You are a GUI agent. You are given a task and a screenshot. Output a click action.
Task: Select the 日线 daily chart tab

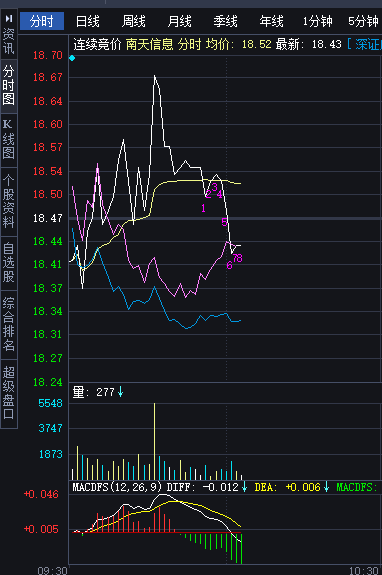click(x=88, y=21)
